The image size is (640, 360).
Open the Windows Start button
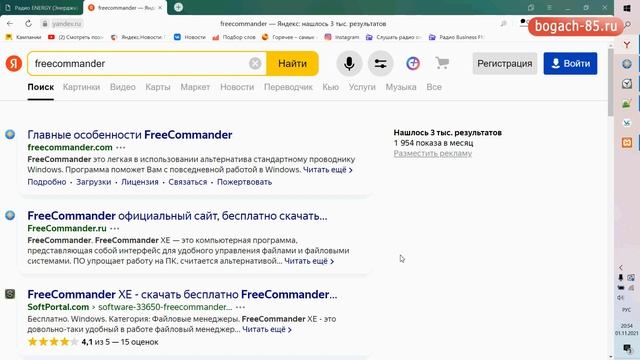[x=627, y=8]
